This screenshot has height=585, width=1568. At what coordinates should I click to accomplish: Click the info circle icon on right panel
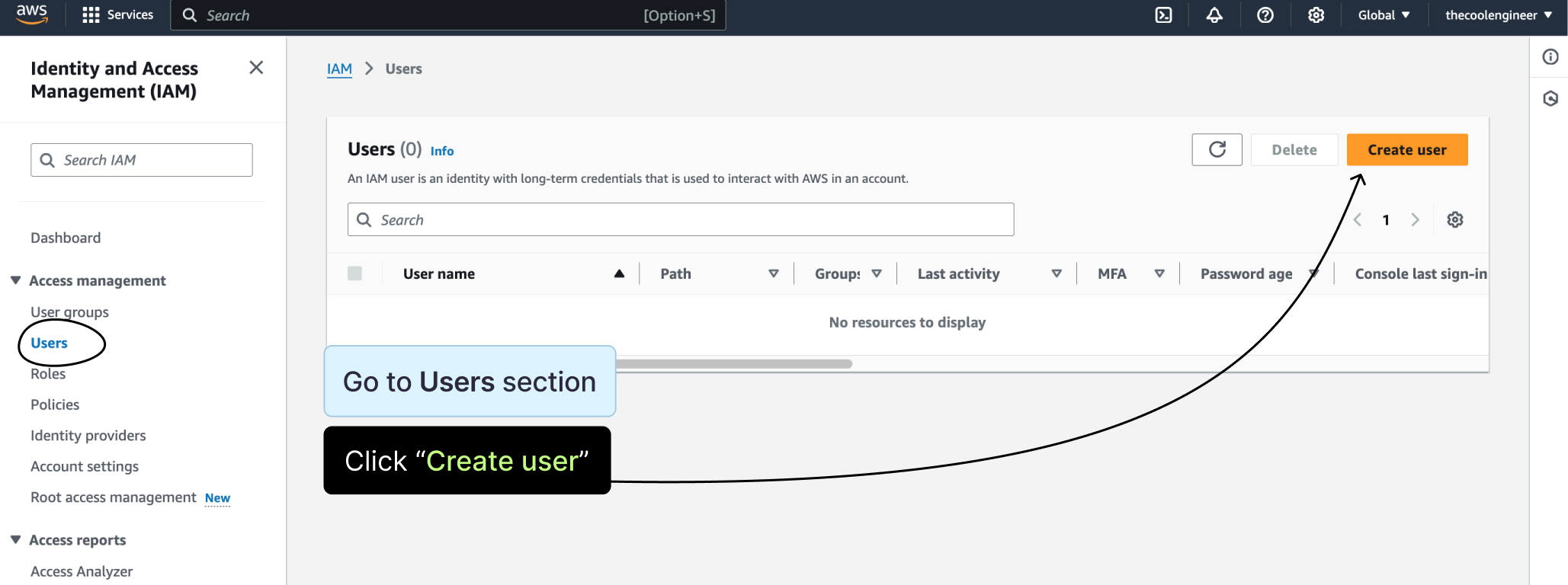pyautogui.click(x=1550, y=57)
